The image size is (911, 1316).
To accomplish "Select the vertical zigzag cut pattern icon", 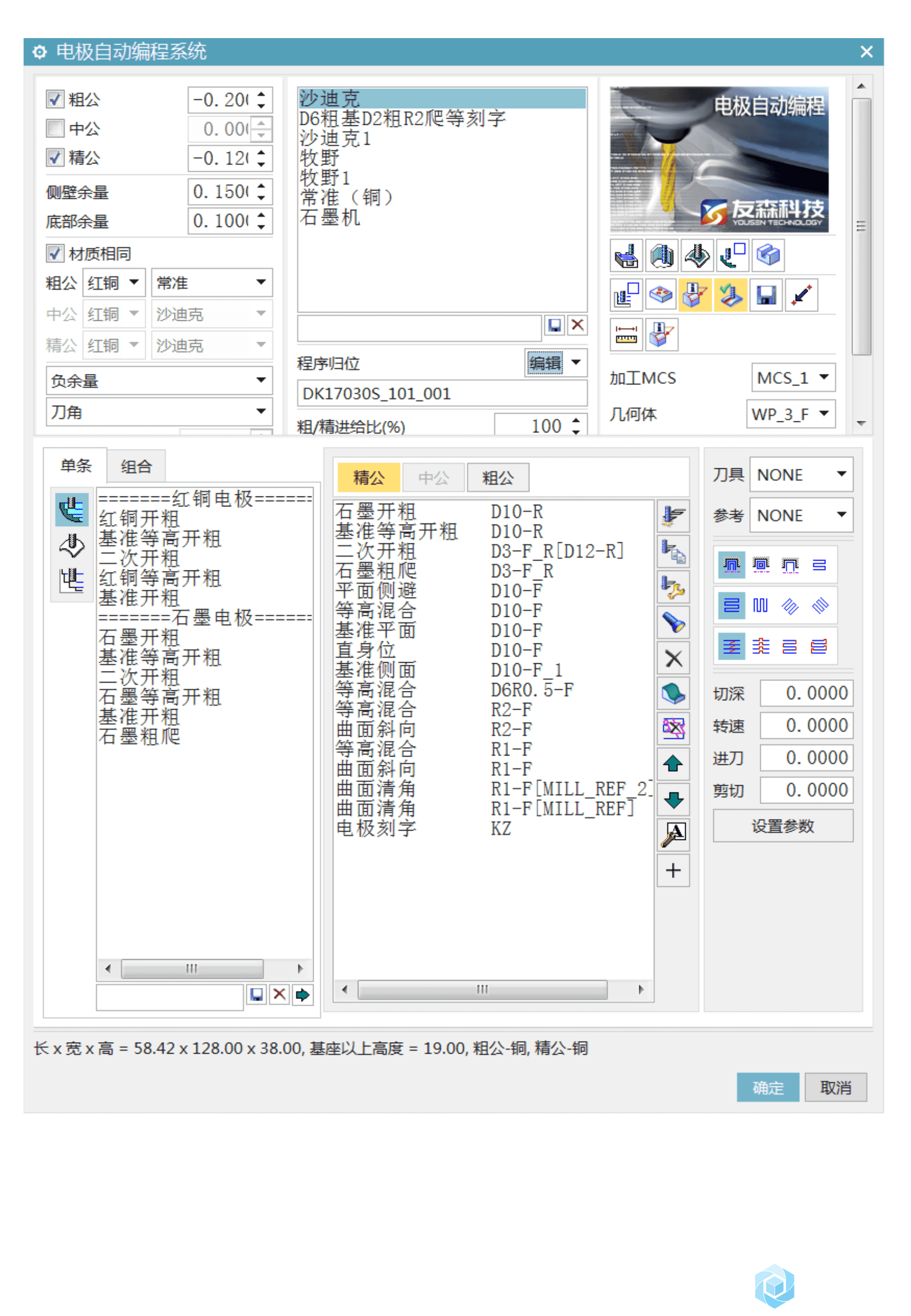I will coord(761,605).
